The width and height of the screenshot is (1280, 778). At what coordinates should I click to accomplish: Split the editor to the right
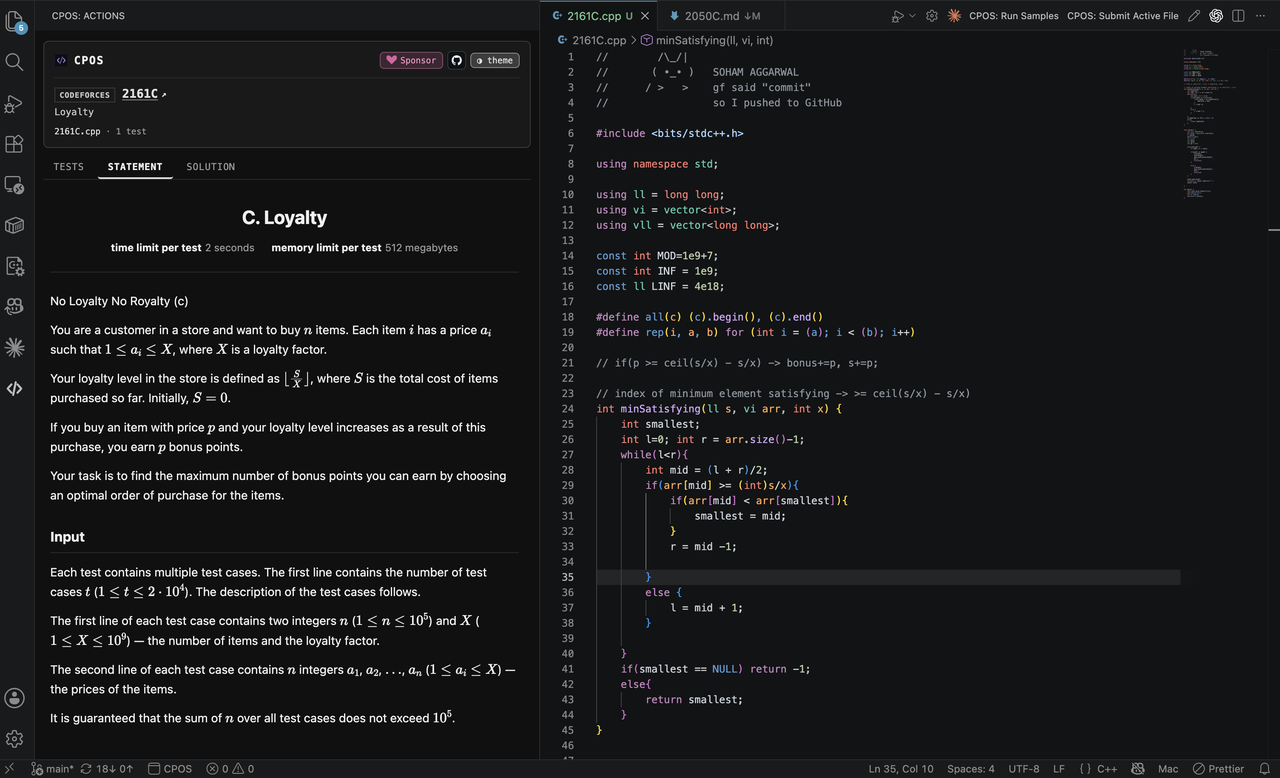[1238, 16]
